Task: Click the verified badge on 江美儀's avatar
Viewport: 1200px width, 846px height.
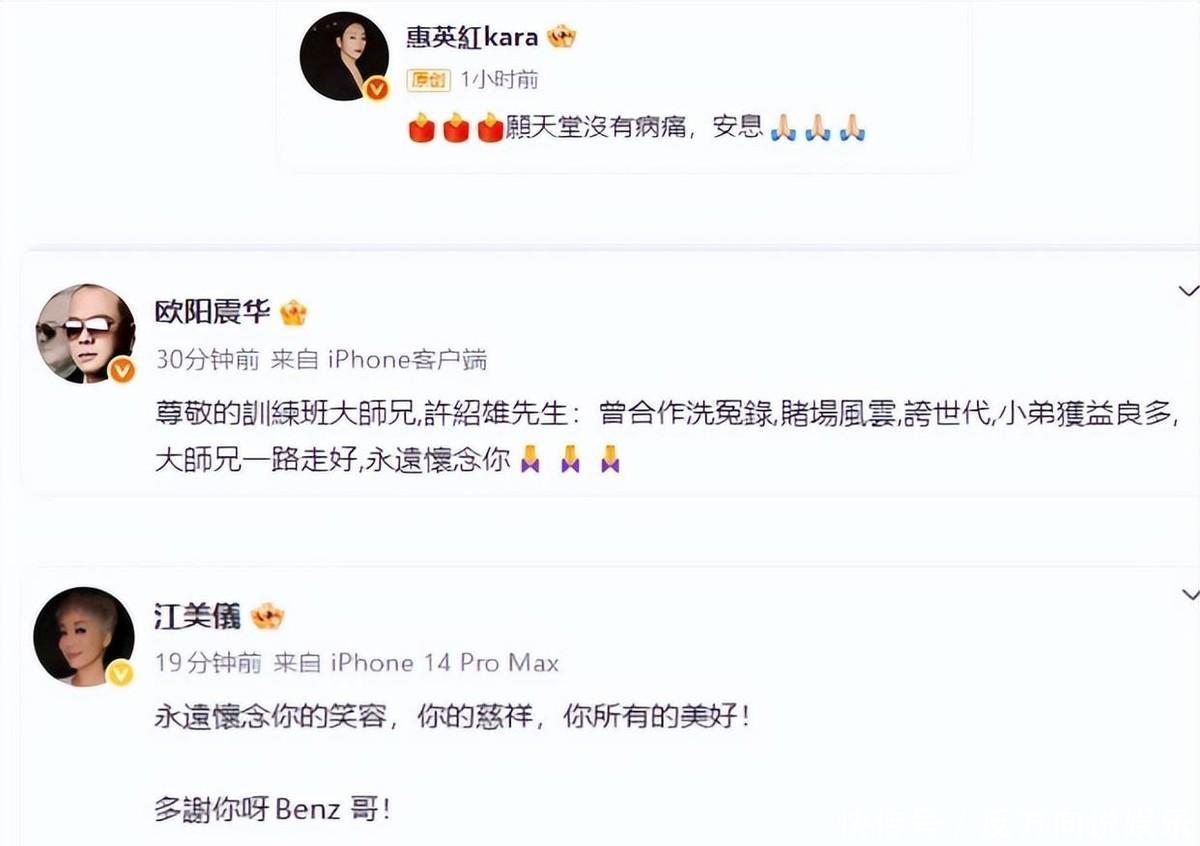Action: tap(121, 673)
